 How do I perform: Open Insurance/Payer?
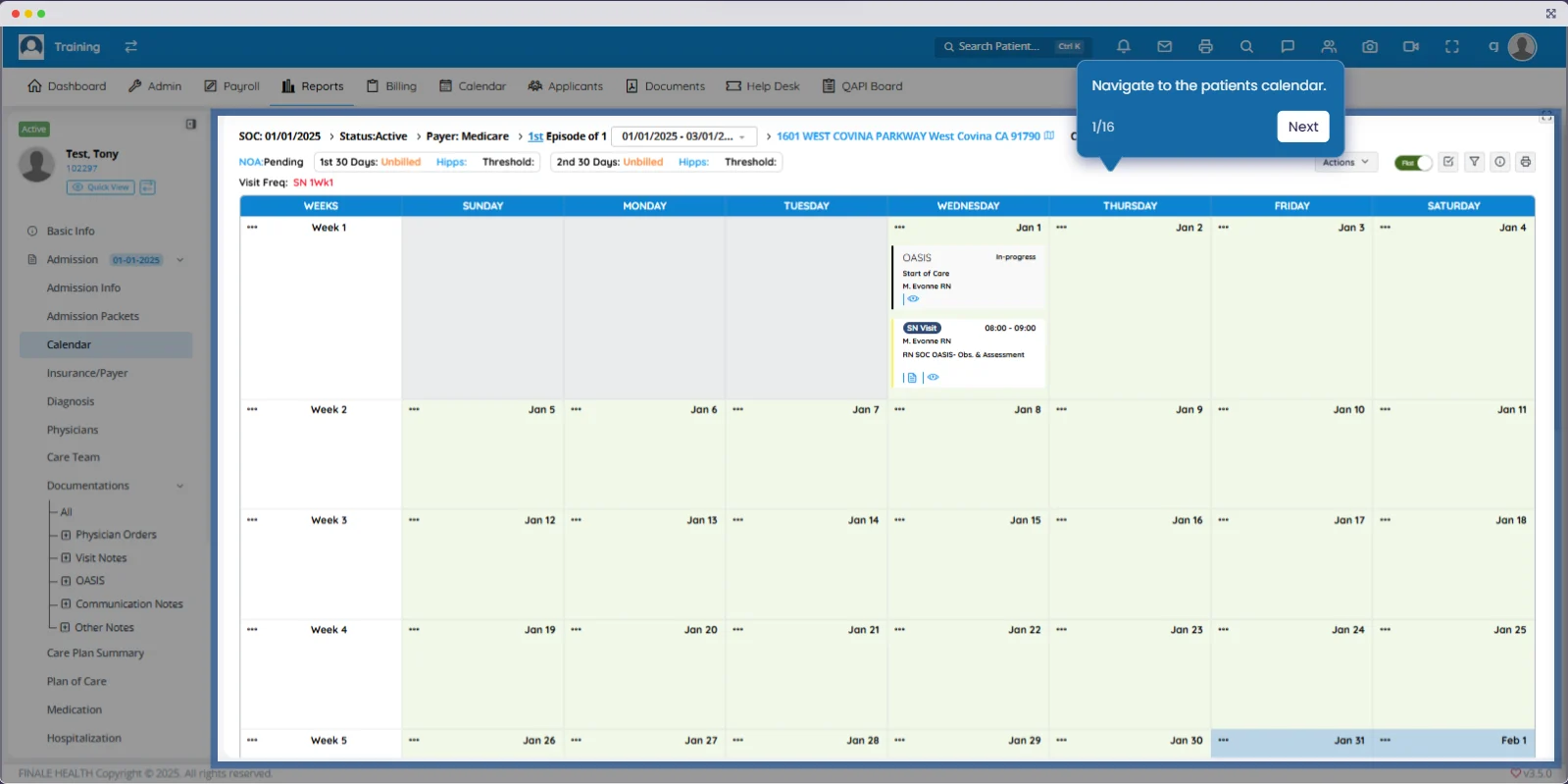tap(87, 374)
